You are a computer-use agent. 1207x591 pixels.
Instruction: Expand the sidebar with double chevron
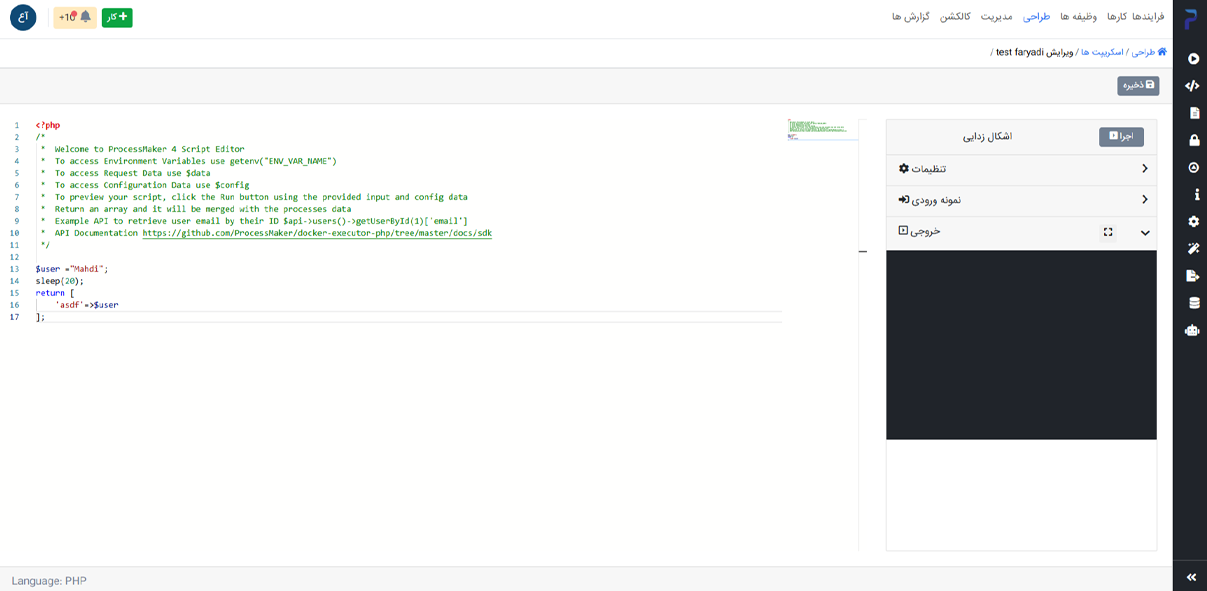pos(1191,577)
